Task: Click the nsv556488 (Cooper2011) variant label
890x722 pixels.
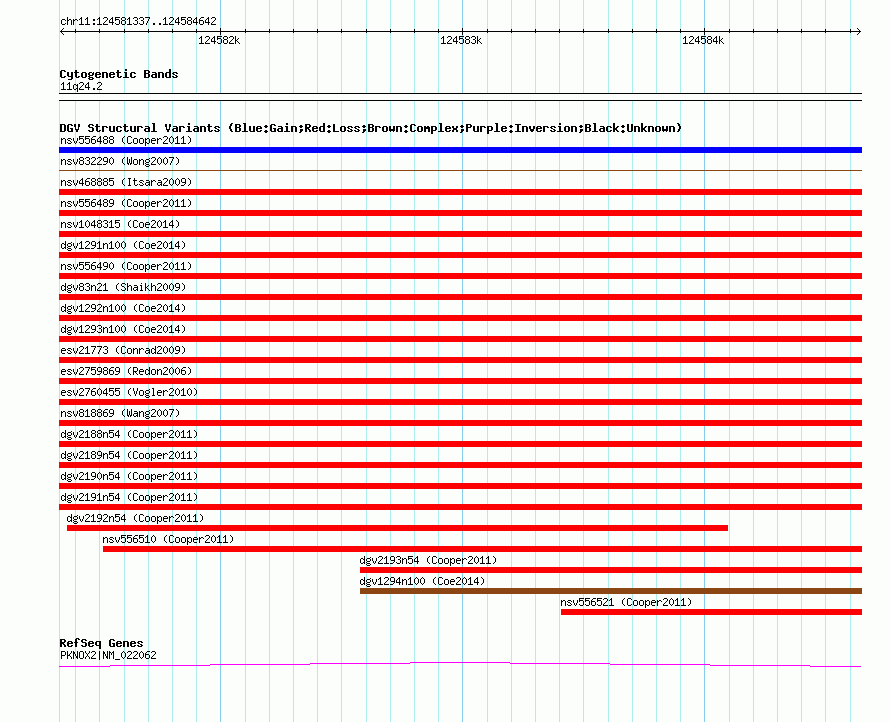Action: tap(126, 141)
